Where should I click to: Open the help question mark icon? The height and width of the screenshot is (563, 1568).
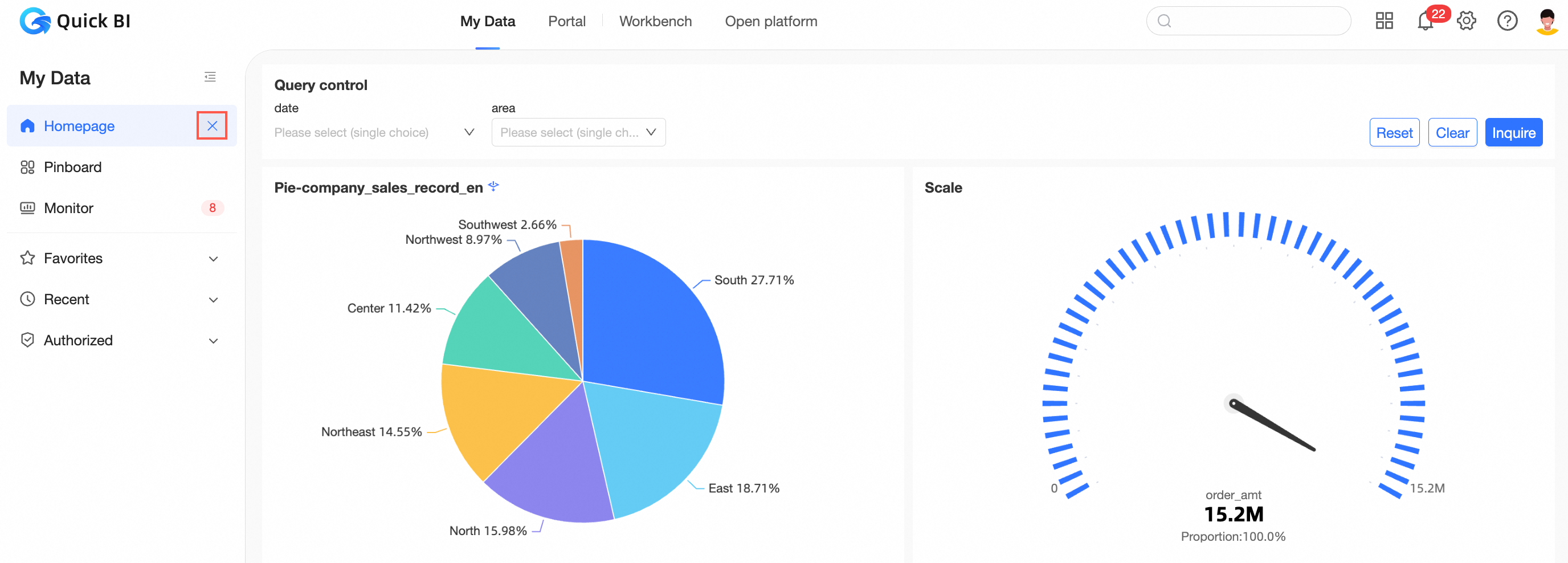coord(1507,21)
